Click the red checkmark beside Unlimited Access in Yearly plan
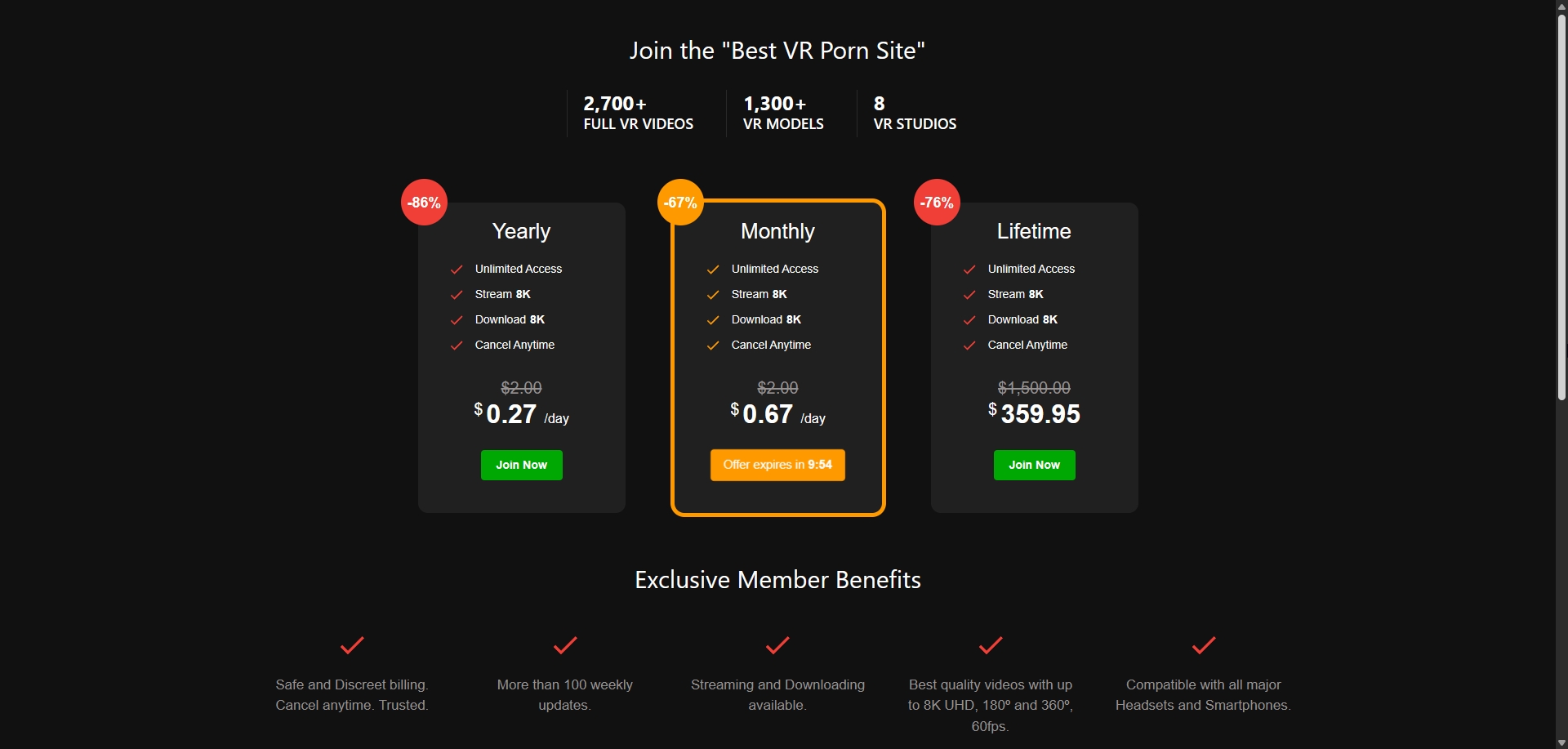This screenshot has height=749, width=1568. pos(457,269)
